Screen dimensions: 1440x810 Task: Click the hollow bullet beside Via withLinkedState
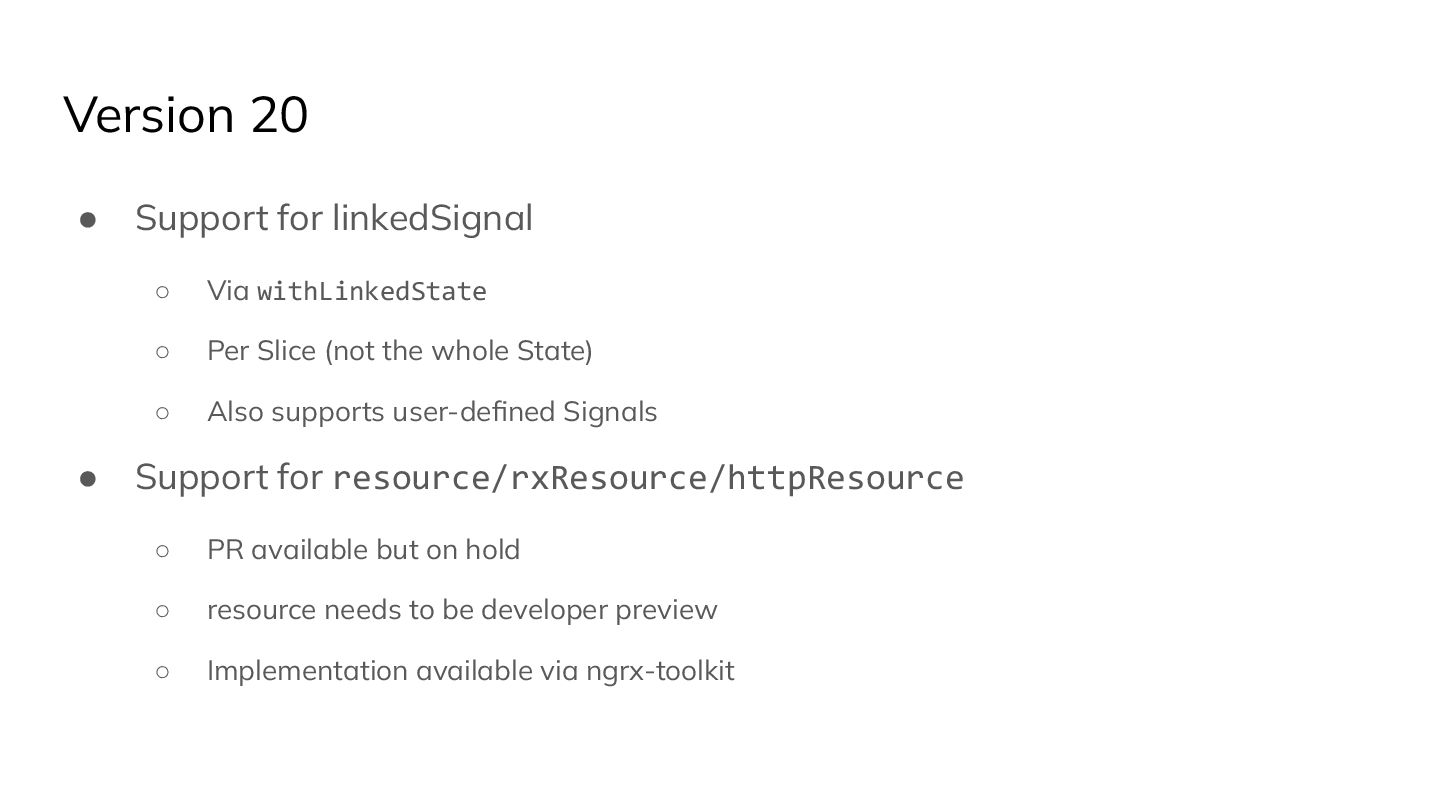pyautogui.click(x=163, y=292)
